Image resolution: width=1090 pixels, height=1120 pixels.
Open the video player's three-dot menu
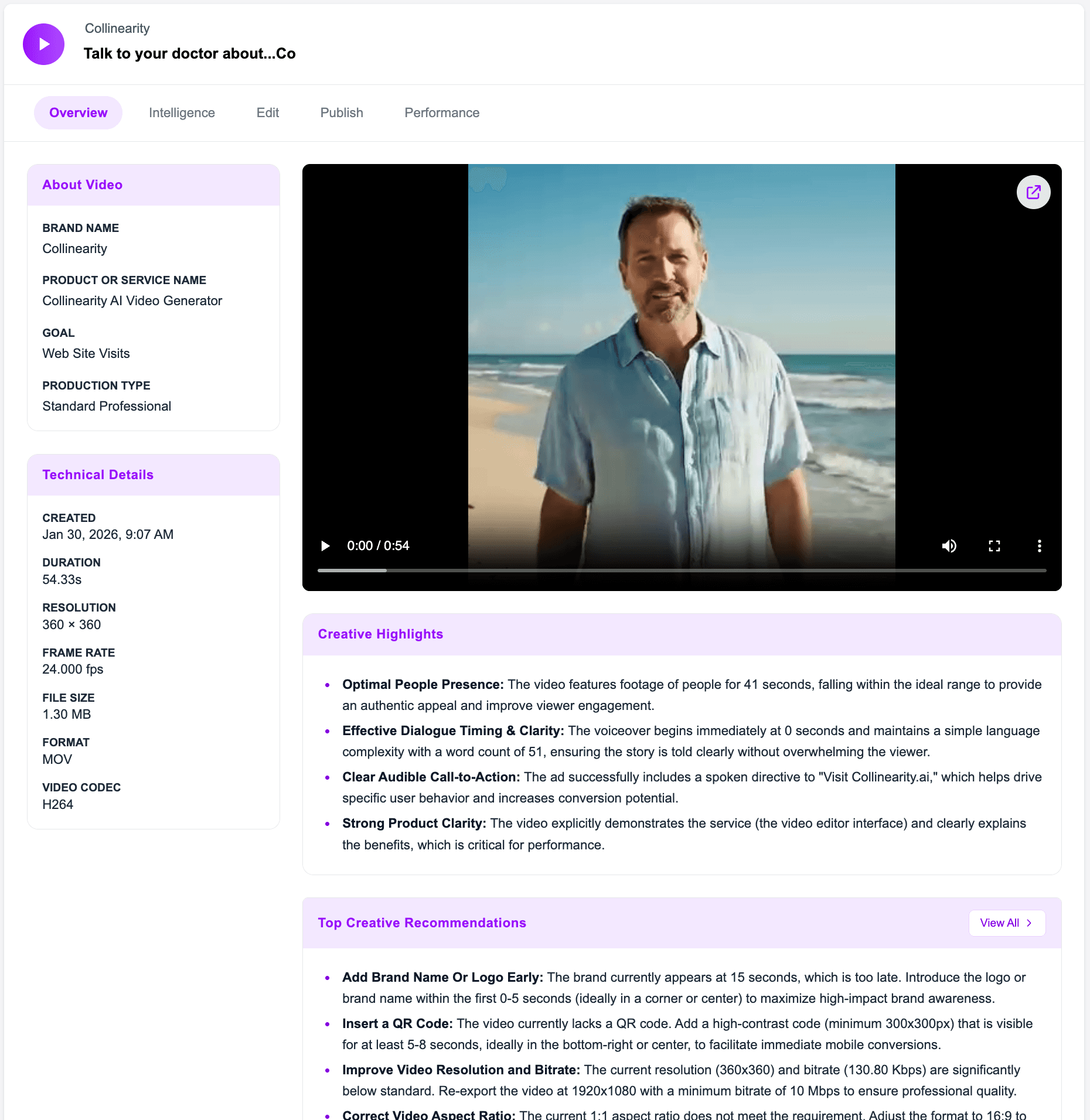pos(1039,546)
